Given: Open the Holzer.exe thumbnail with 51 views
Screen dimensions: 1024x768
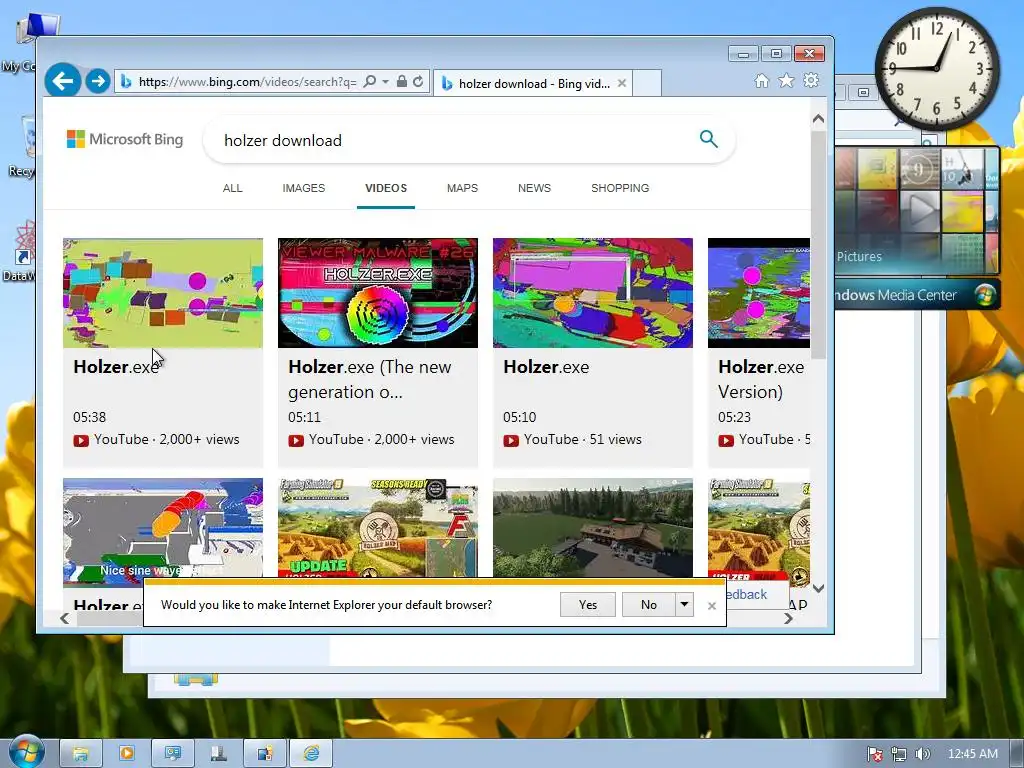Looking at the screenshot, I should (592, 293).
